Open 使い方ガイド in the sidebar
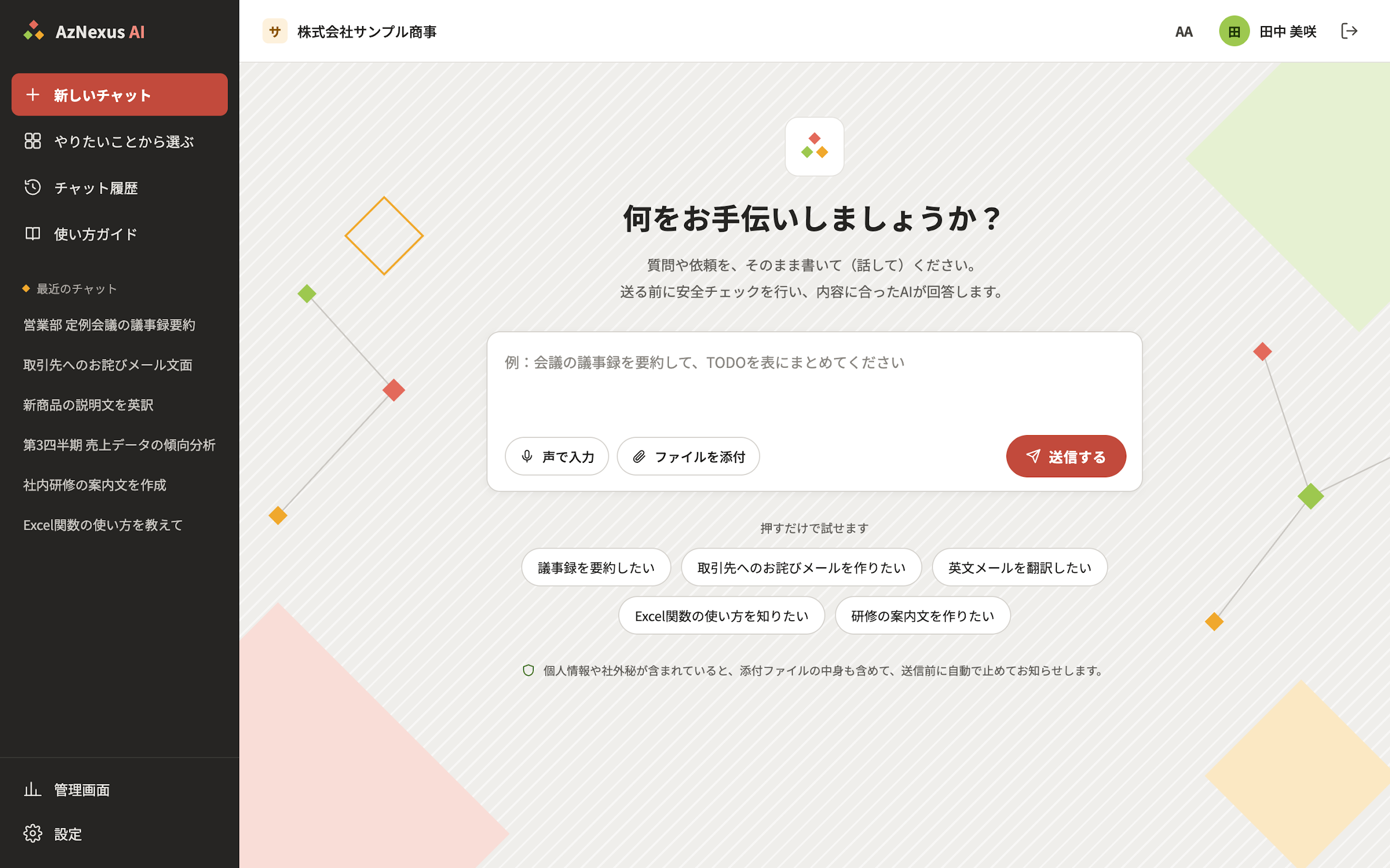The image size is (1390, 868). pos(120,233)
